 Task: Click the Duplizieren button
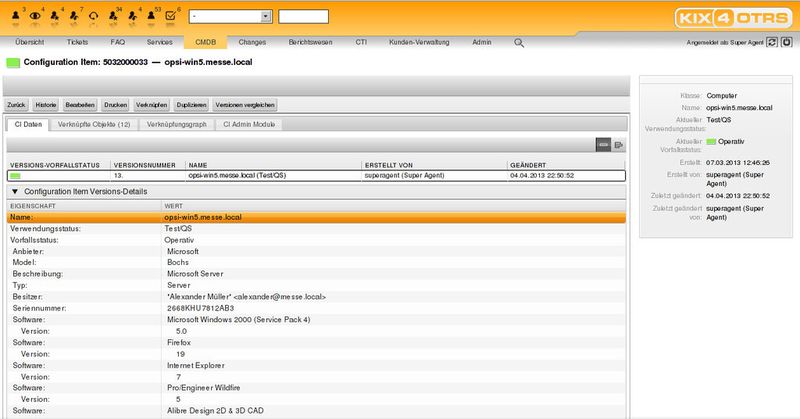[x=191, y=105]
